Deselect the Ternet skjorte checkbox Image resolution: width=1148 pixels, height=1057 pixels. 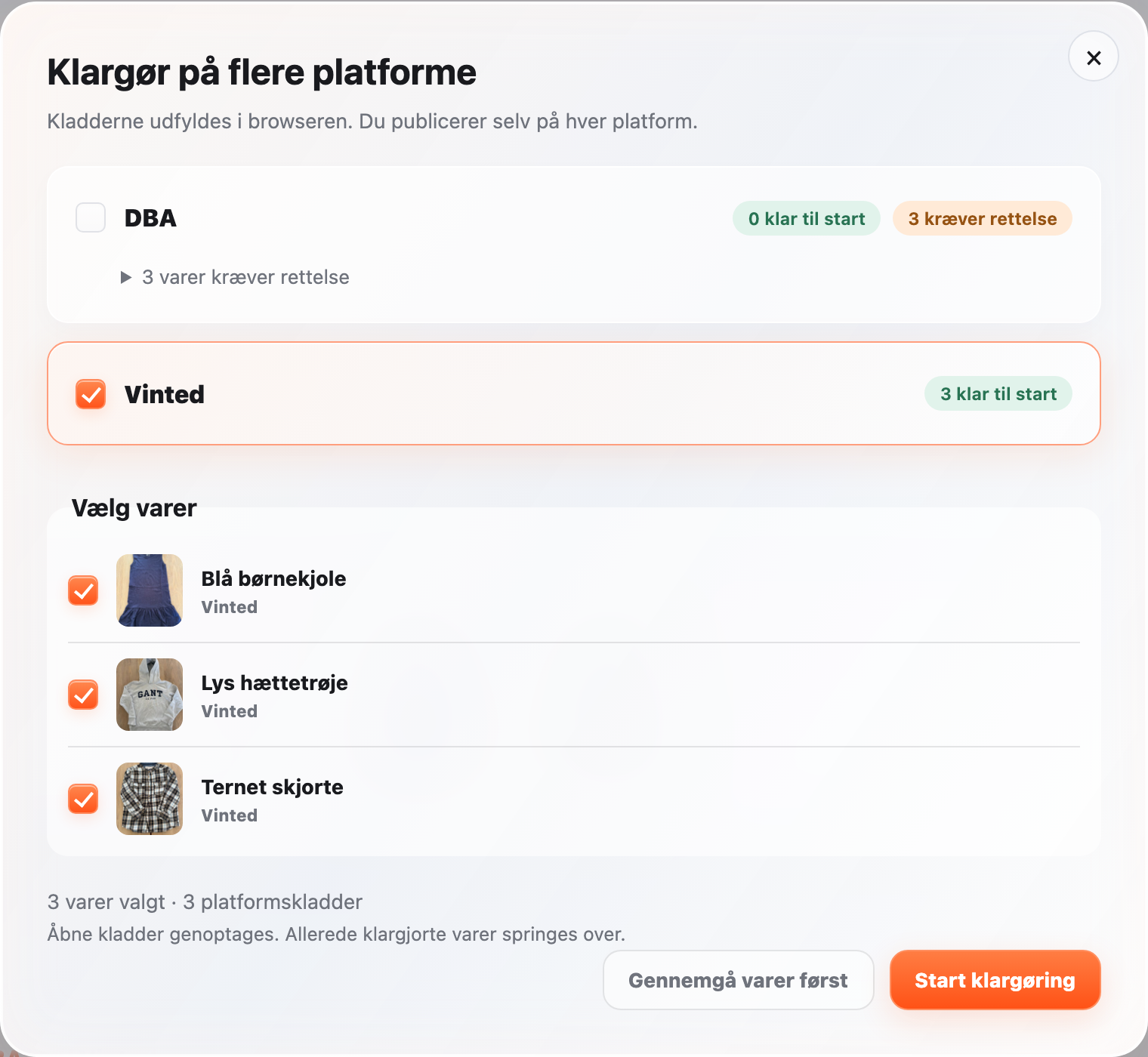click(83, 799)
